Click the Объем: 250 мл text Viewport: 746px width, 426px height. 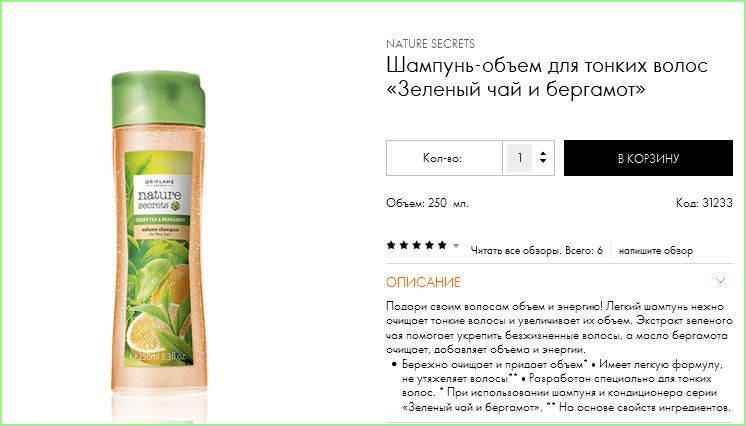click(x=427, y=203)
